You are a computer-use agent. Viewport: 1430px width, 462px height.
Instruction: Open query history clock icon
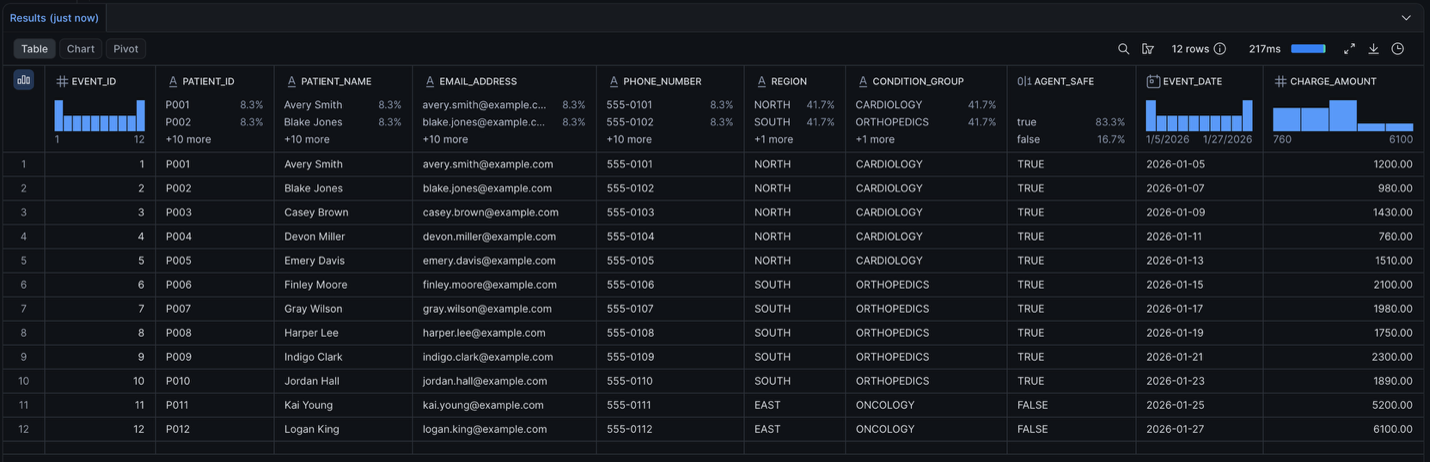pos(1398,49)
